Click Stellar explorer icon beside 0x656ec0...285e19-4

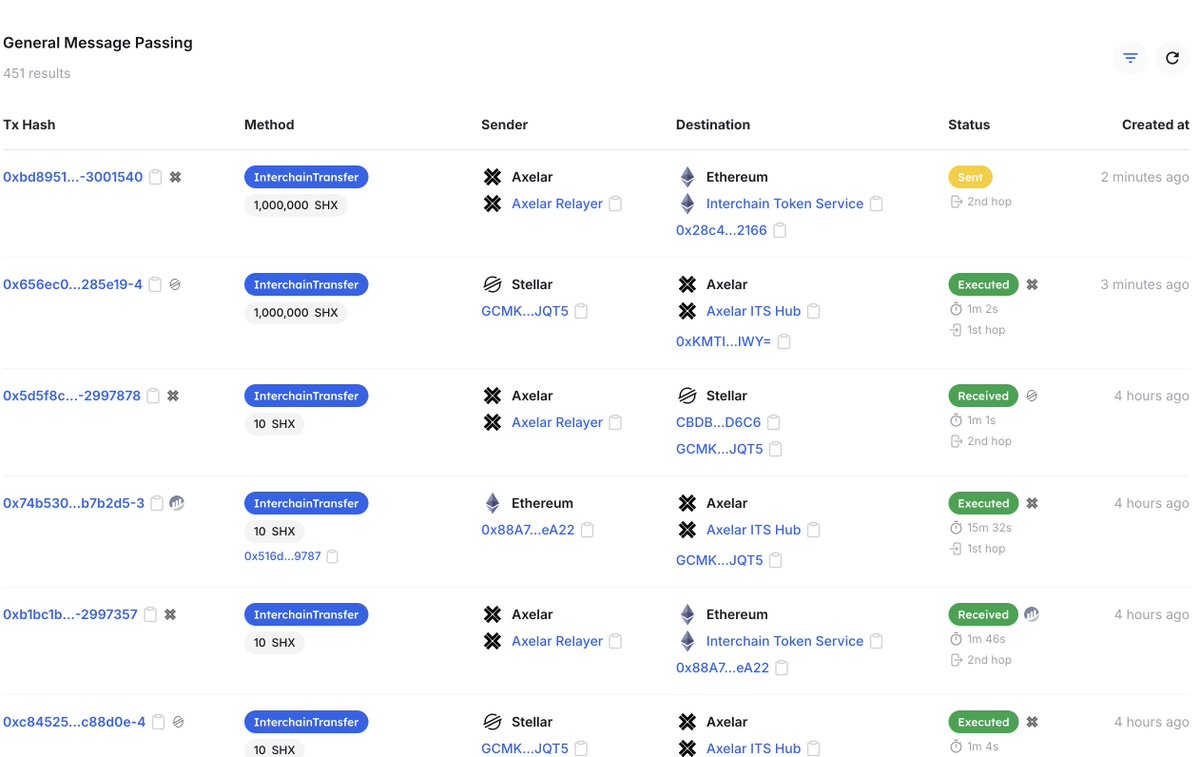(x=175, y=285)
